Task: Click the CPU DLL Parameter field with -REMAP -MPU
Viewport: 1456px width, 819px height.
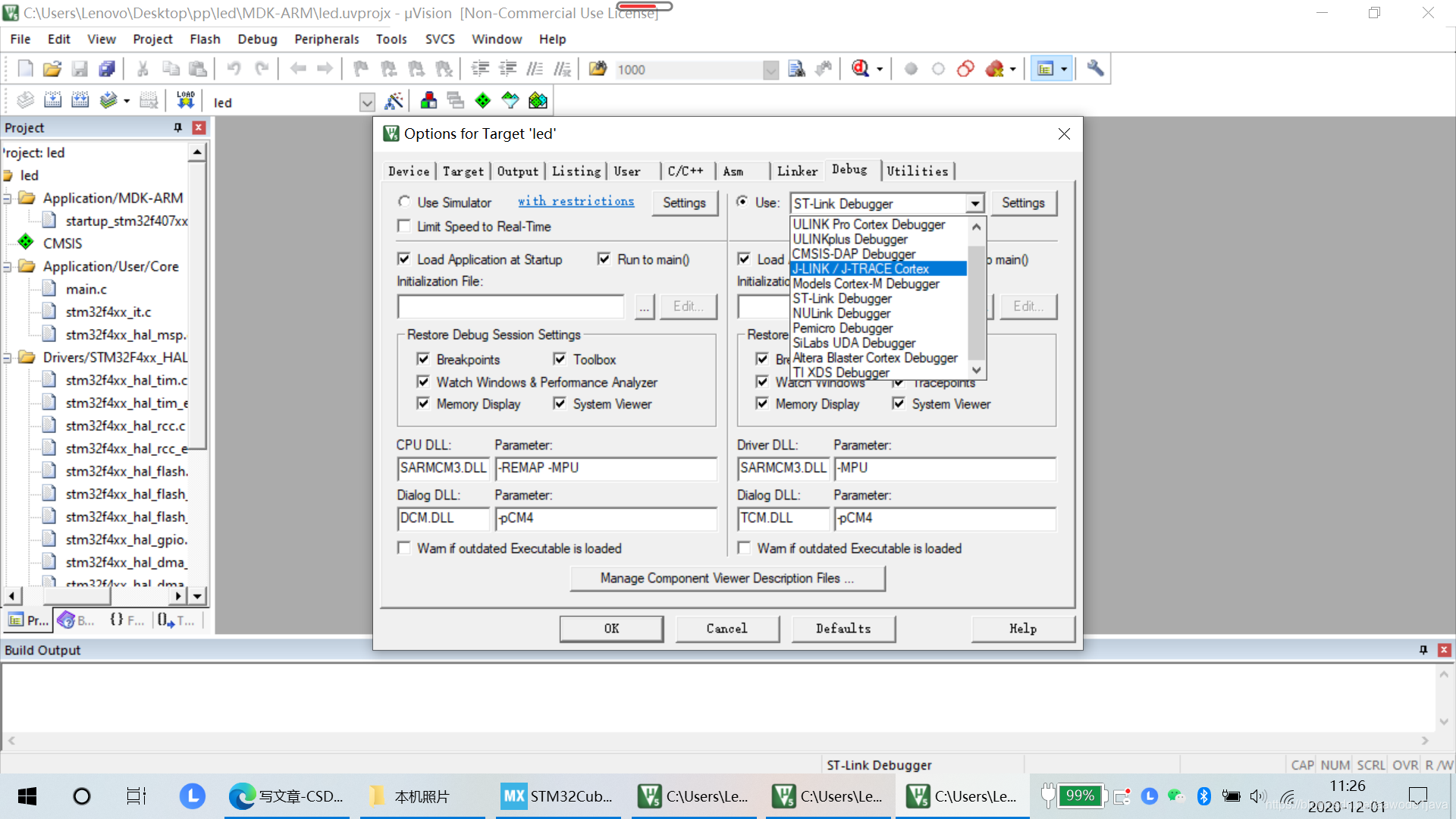Action: coord(604,468)
